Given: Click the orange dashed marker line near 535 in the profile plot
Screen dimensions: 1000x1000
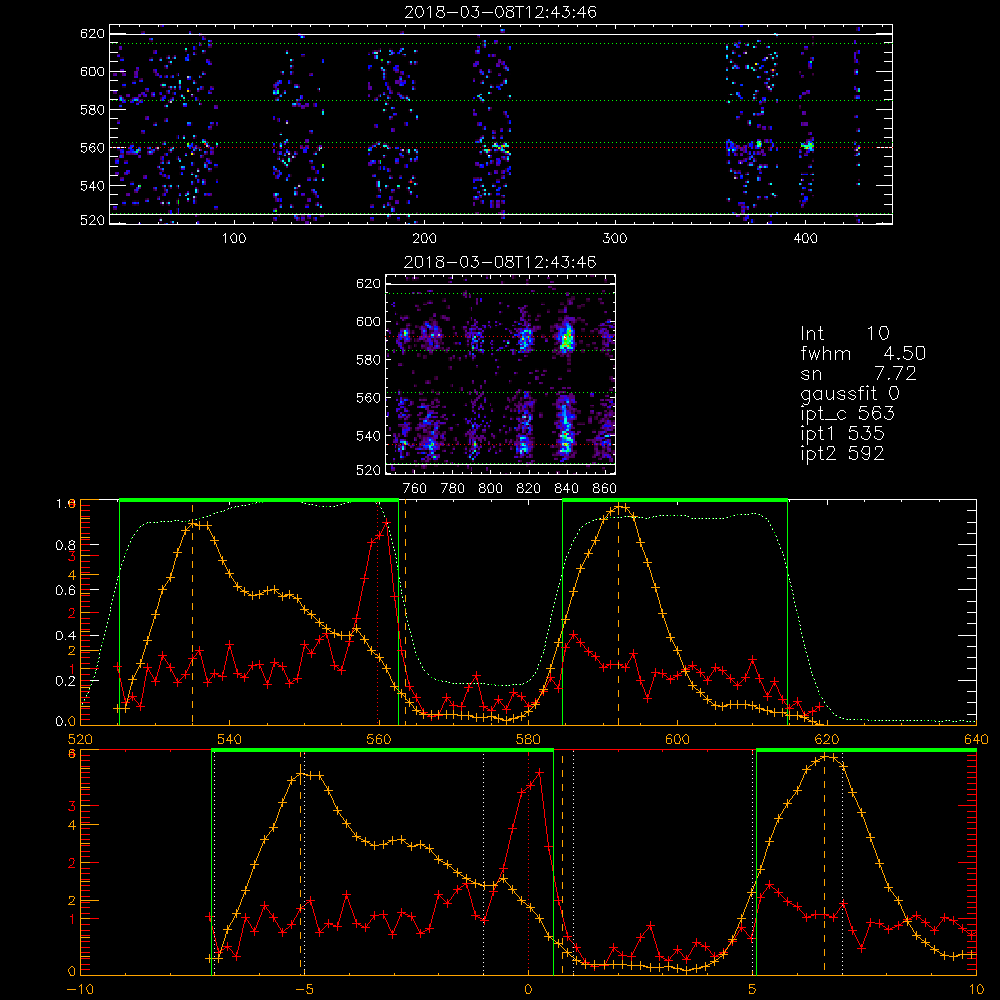Looking at the screenshot, I should (x=193, y=614).
